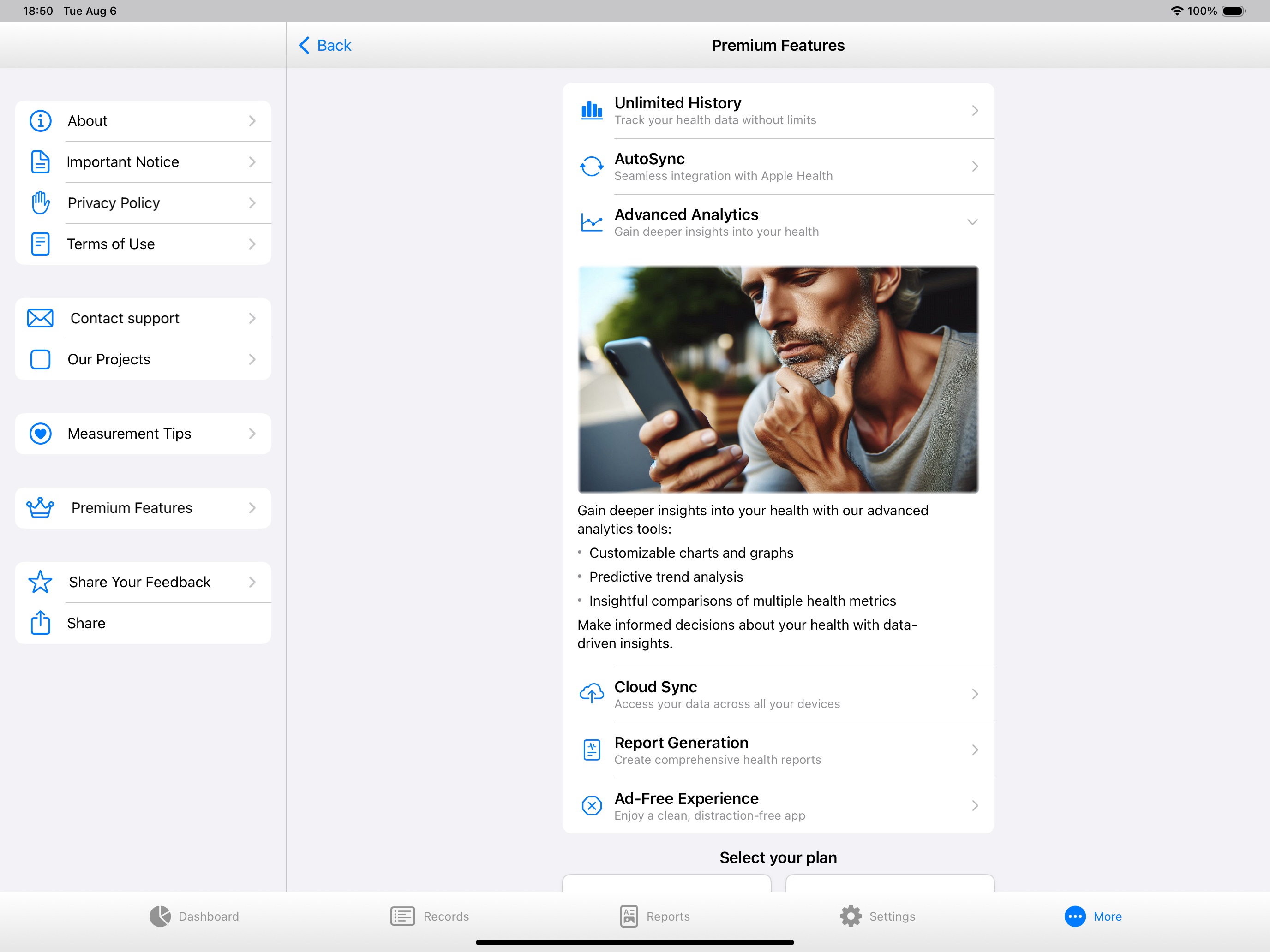Screen dimensions: 1270x952
Task: Switch to the Records tab
Action: point(430,916)
